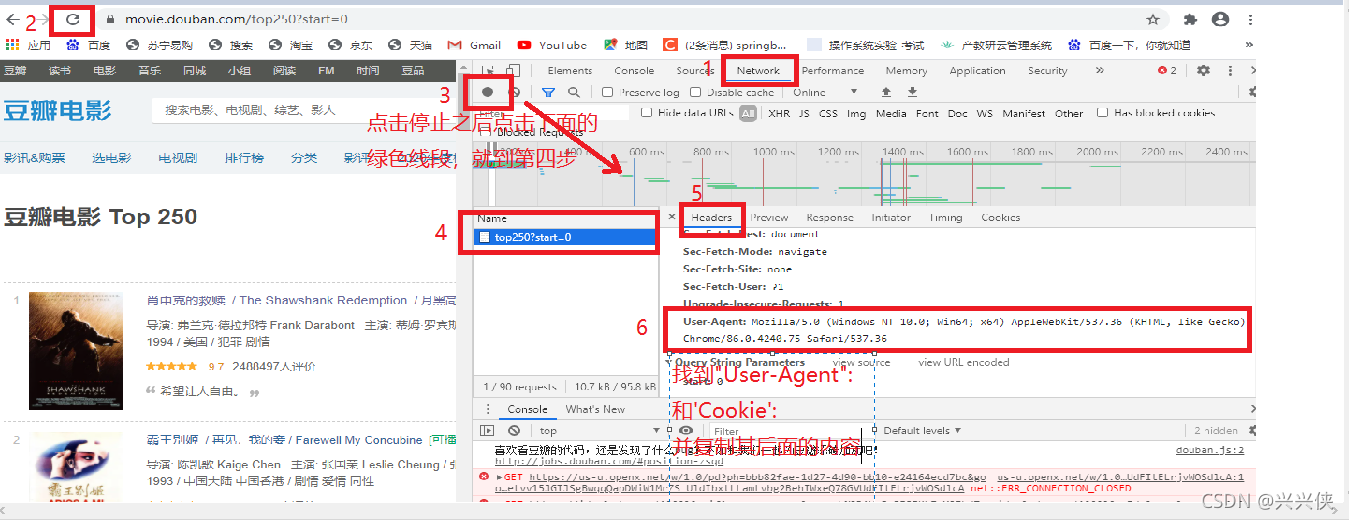
Task: Close the request details pane with the X
Action: (x=671, y=217)
